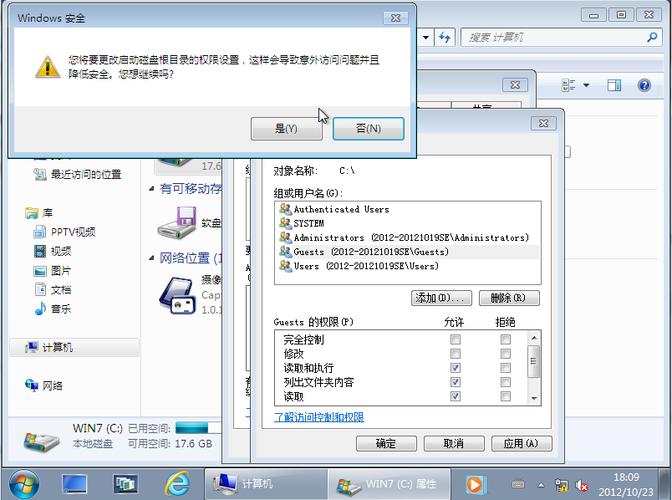This screenshot has width=672, height=500.
Task: Click permissions list scrollbar up arrow
Action: click(x=534, y=338)
